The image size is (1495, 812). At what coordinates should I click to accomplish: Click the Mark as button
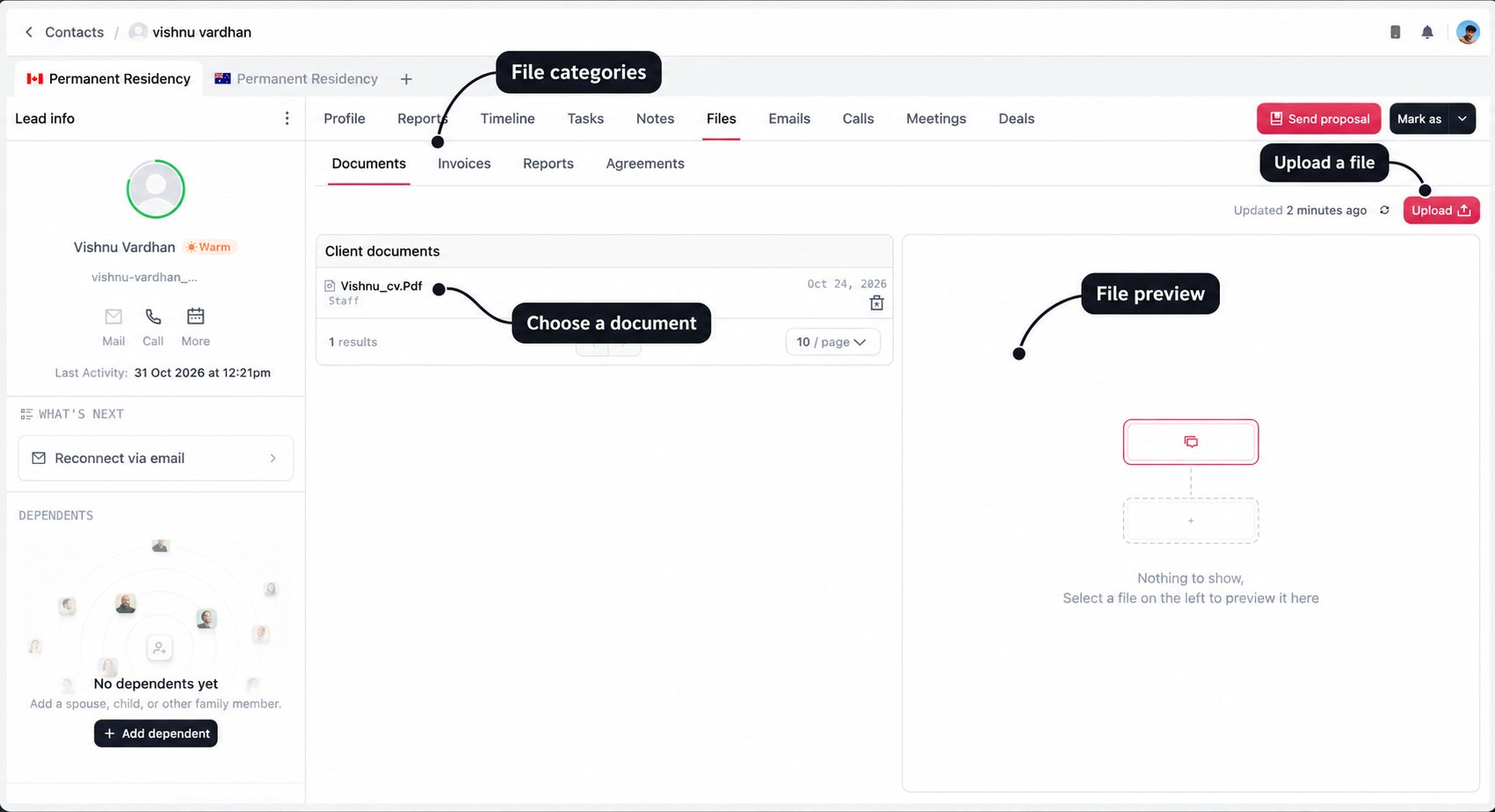[x=1419, y=119]
